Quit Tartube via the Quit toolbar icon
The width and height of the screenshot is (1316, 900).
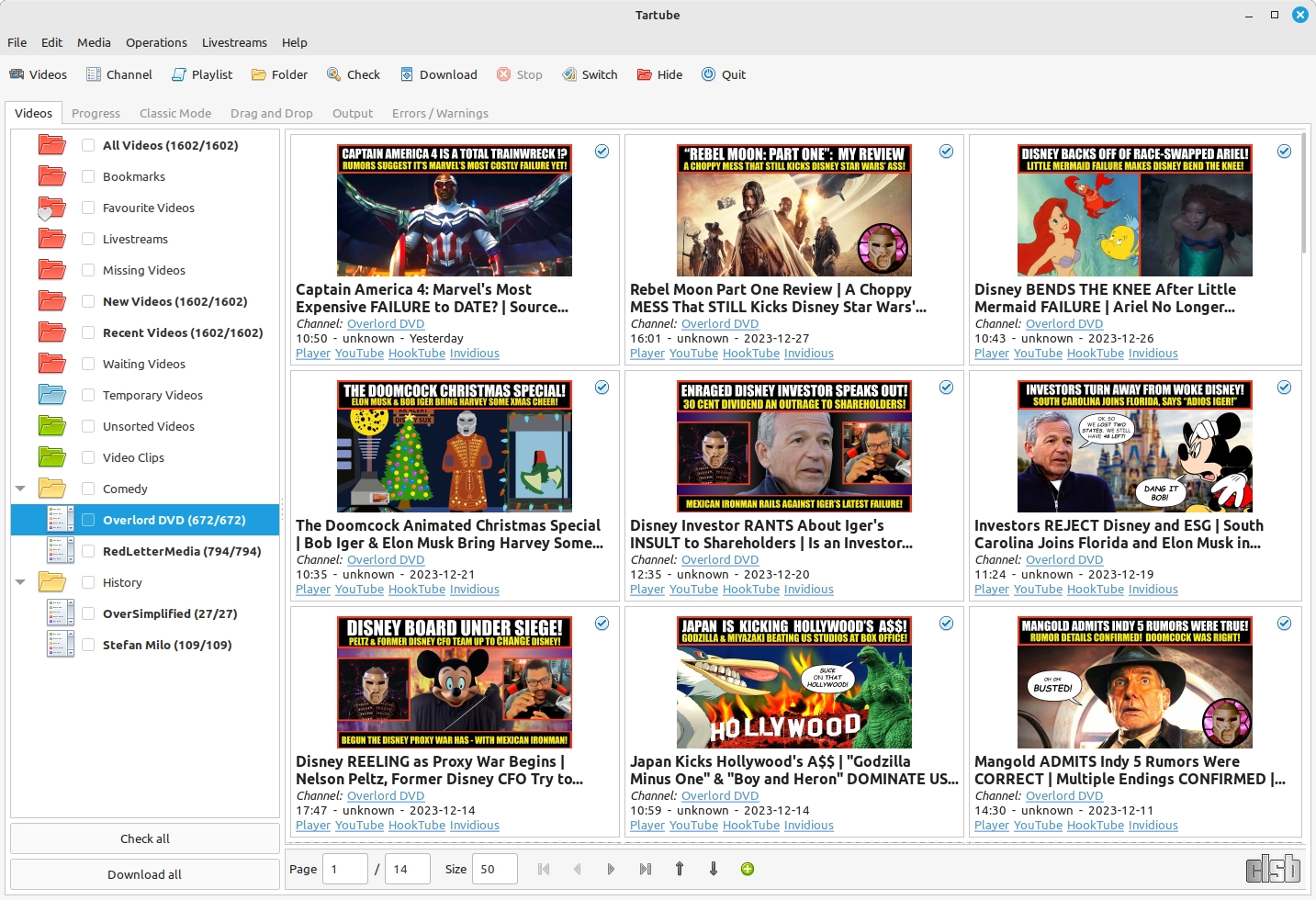pyautogui.click(x=724, y=74)
